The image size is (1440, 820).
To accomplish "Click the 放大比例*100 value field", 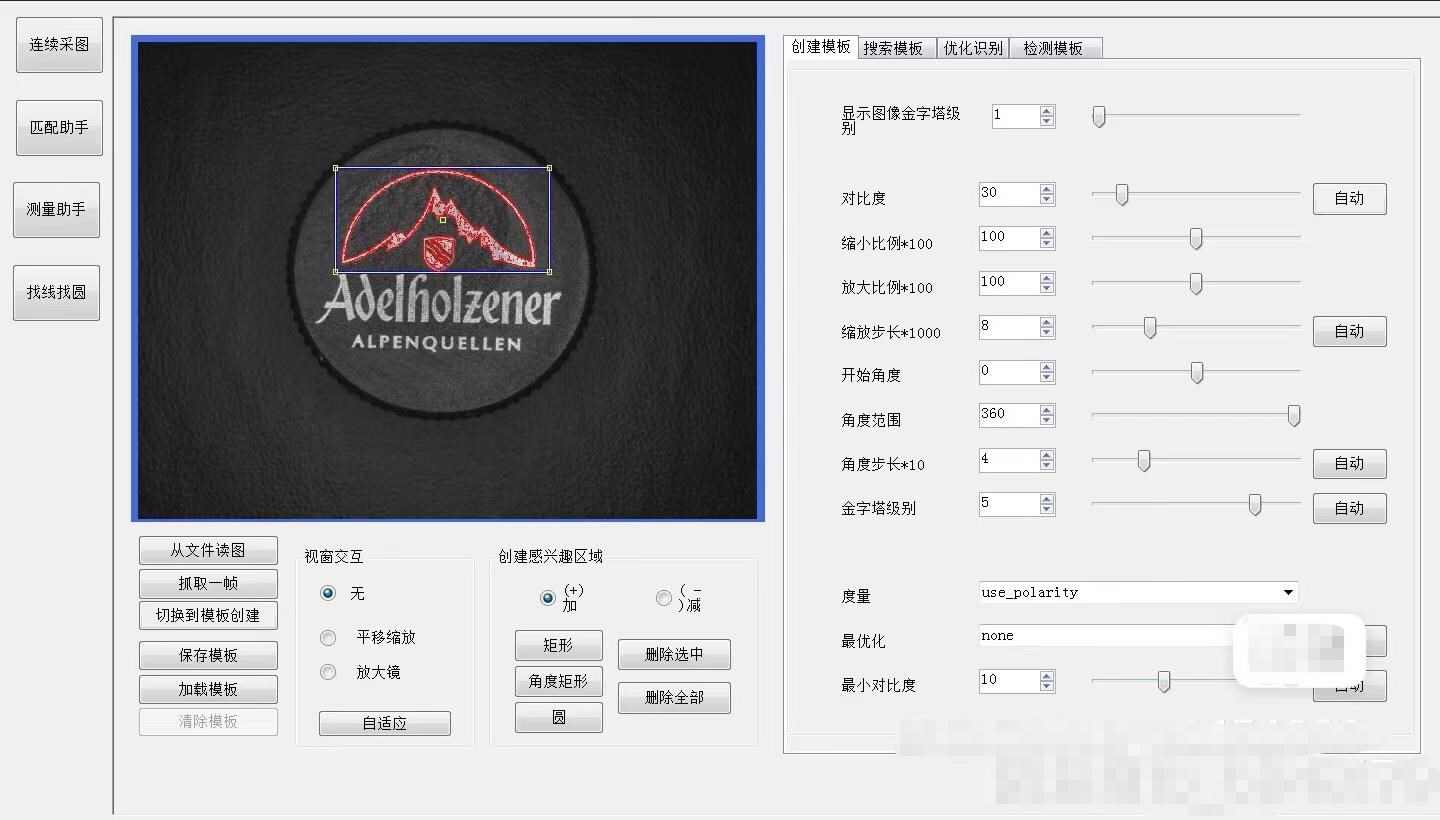I will [x=1009, y=282].
